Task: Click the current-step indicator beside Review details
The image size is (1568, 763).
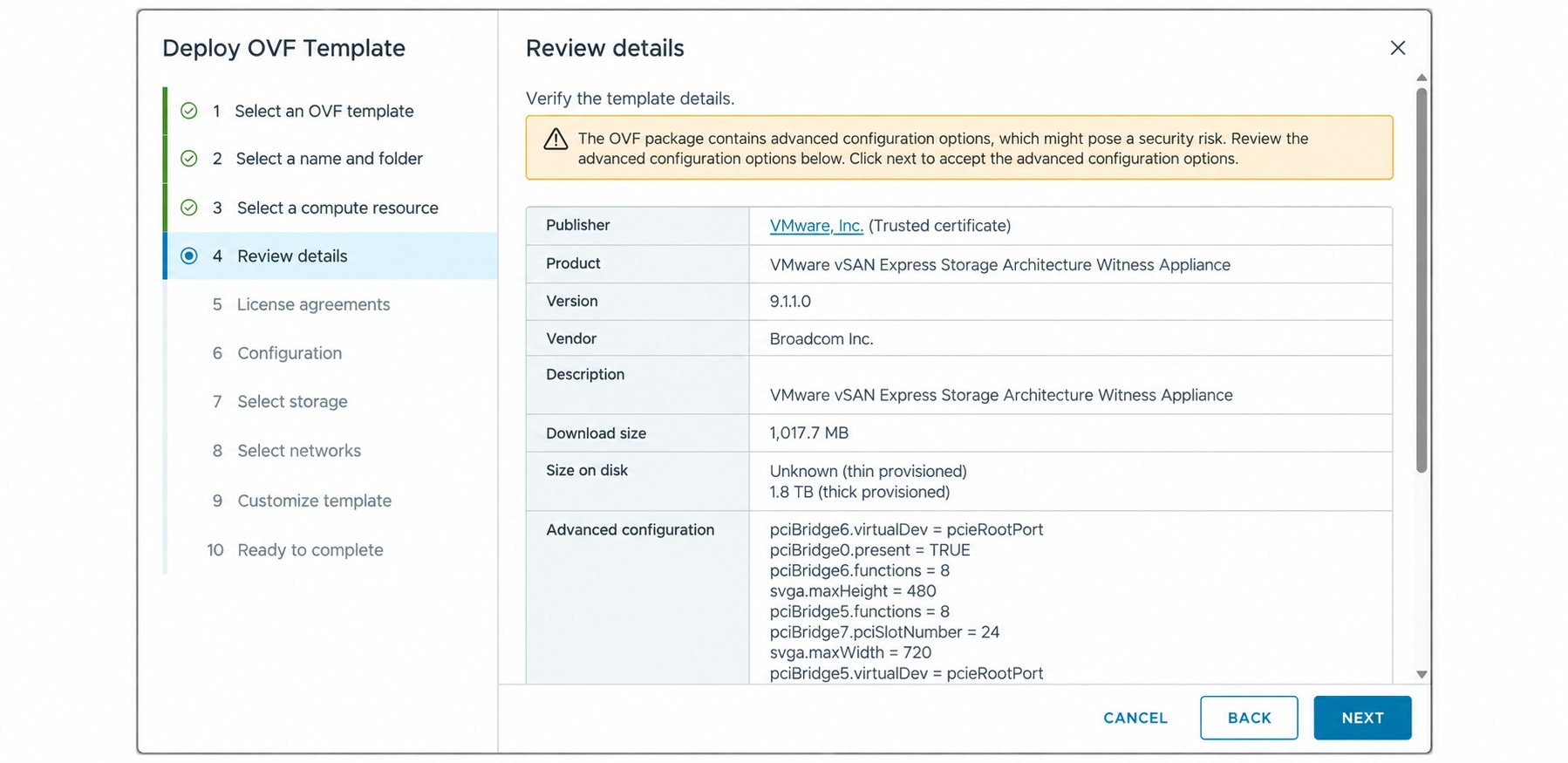Action: [189, 256]
